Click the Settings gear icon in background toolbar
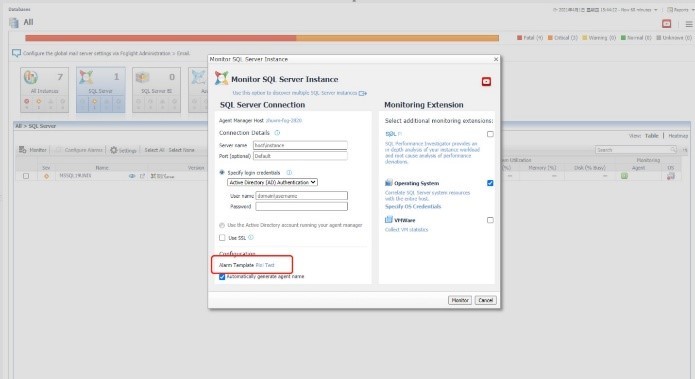The height and width of the screenshot is (379, 695). [113, 150]
